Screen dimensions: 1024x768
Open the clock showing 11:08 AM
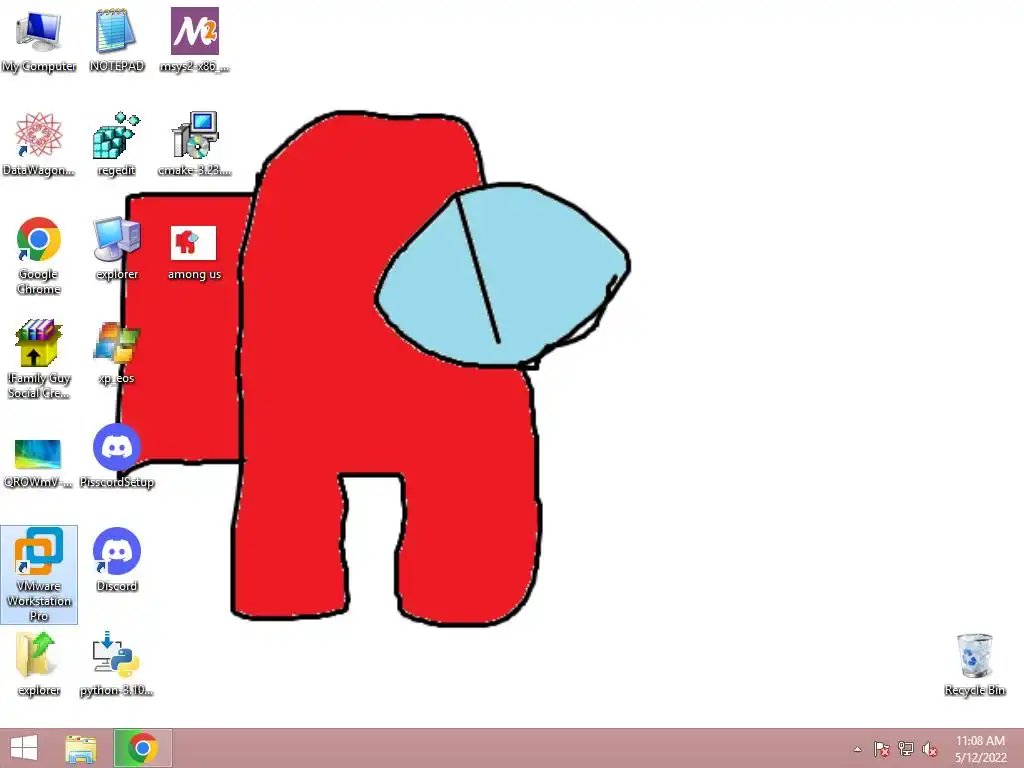coord(980,749)
